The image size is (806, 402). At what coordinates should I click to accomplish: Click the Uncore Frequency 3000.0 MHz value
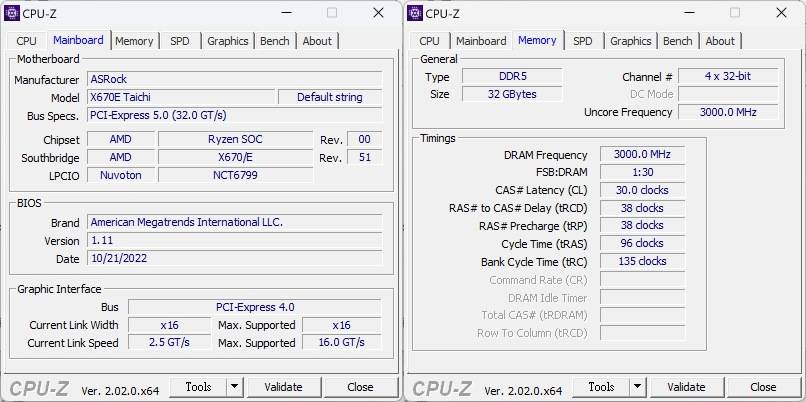tap(728, 113)
